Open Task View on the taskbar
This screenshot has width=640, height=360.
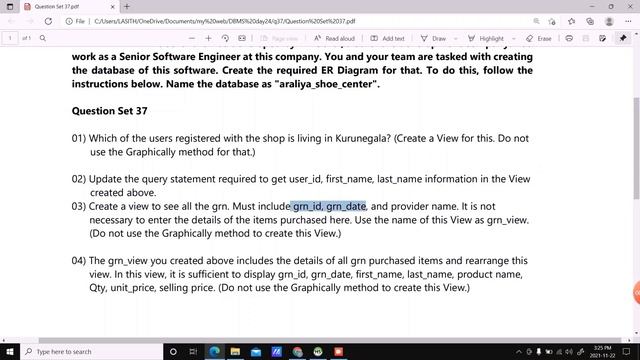(x=193, y=351)
